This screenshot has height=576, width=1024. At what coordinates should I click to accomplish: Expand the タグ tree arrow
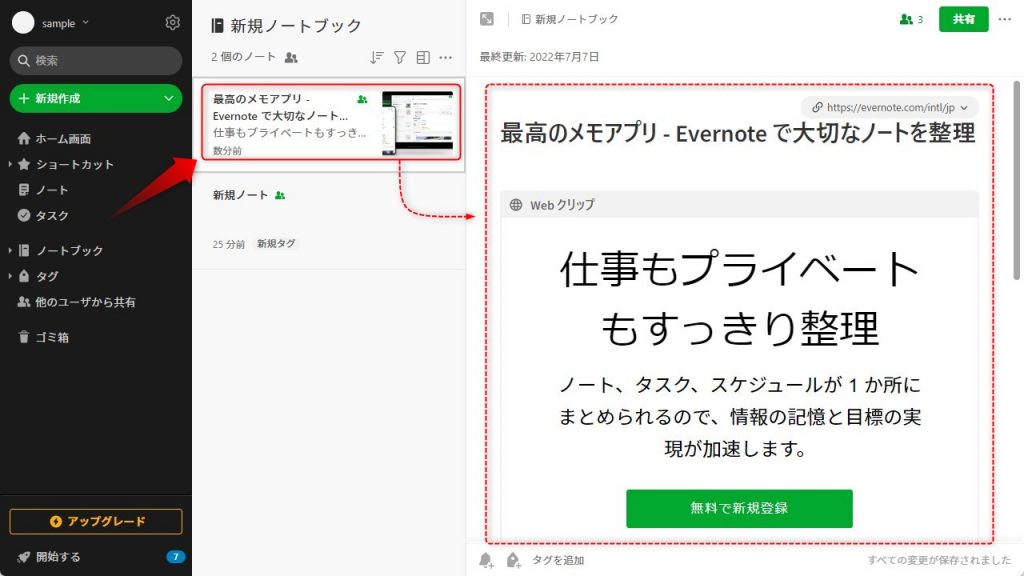(10, 276)
